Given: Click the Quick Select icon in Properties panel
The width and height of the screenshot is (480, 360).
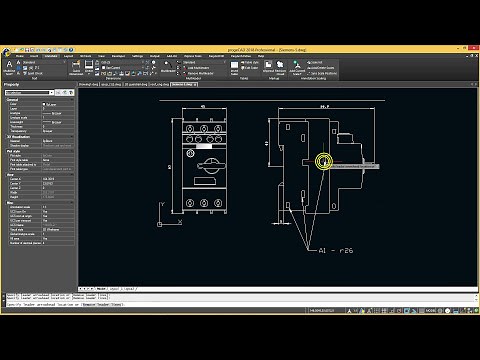Looking at the screenshot, I should [x=71, y=92].
